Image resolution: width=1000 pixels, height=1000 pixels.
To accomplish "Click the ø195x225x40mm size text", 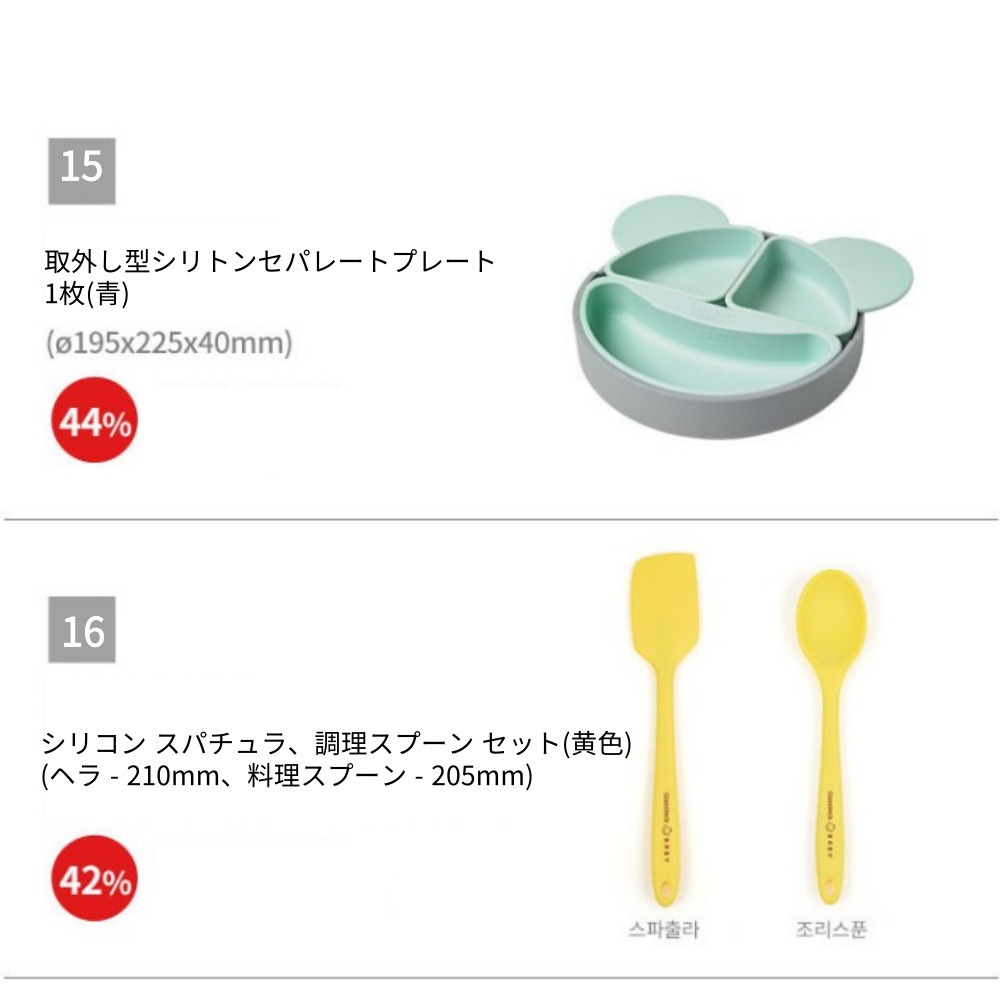I will click(169, 344).
